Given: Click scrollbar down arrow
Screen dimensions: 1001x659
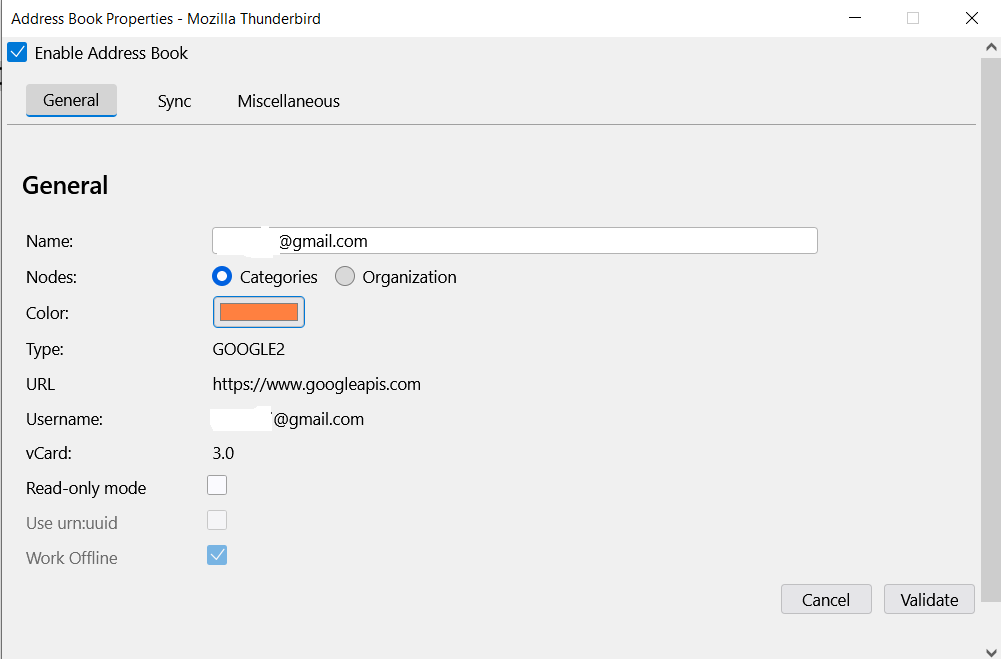Looking at the screenshot, I should (991, 651).
